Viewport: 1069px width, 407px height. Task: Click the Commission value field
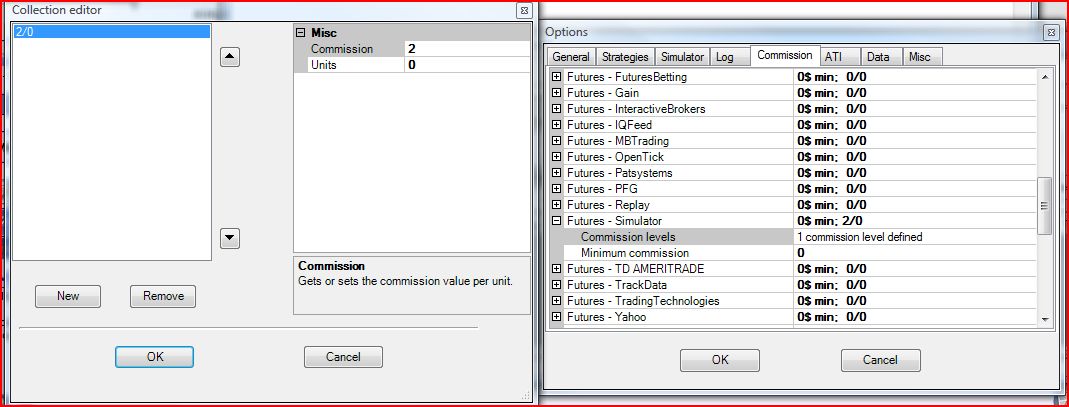tap(465, 49)
